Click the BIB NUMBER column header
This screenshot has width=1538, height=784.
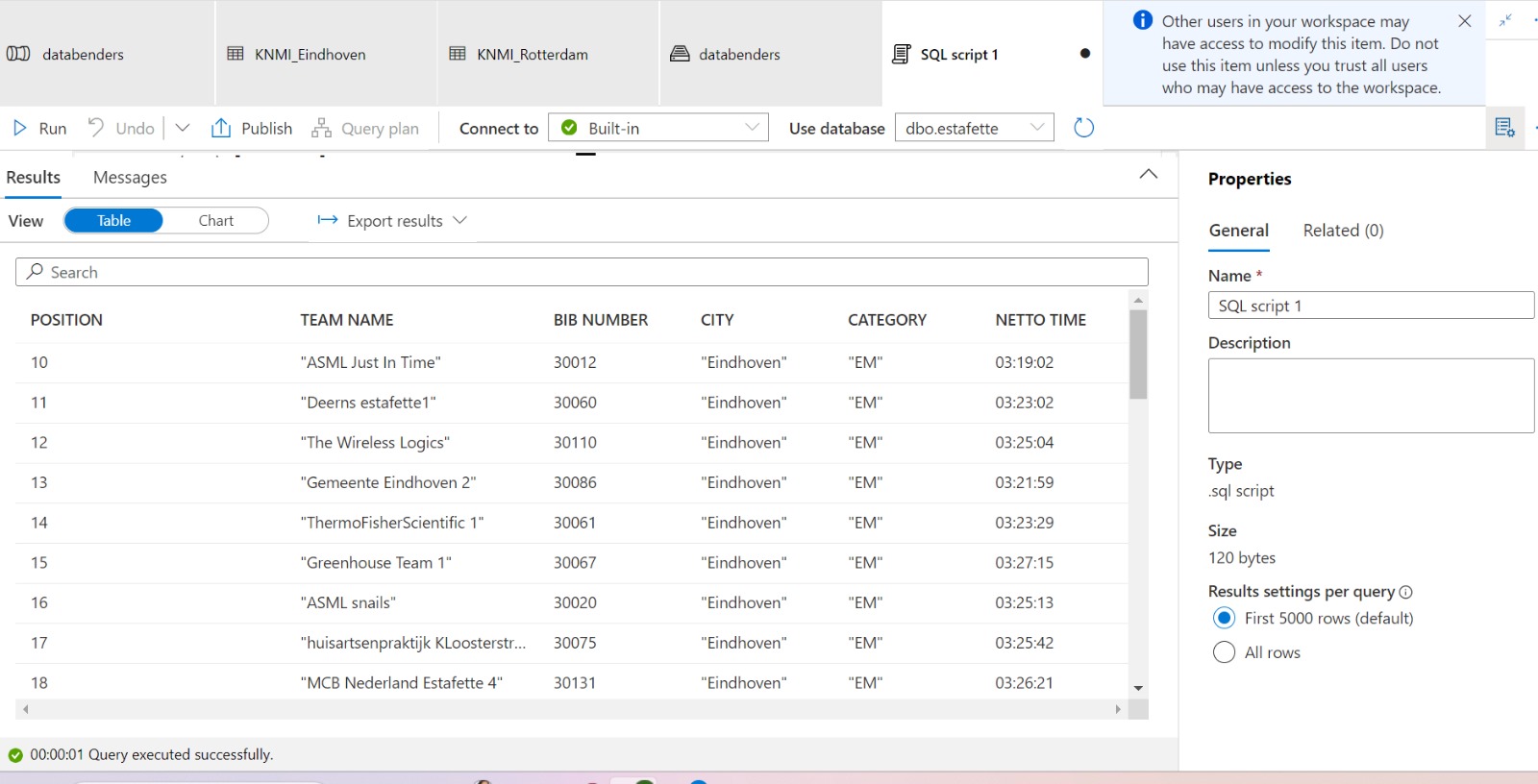pyautogui.click(x=601, y=320)
